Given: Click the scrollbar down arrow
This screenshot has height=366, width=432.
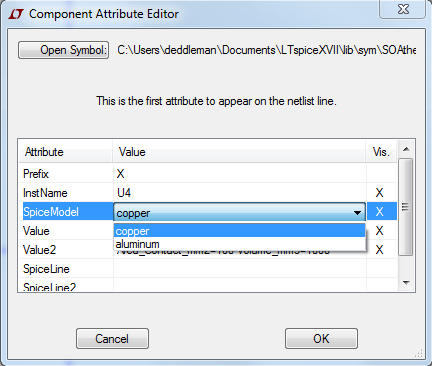Looking at the screenshot, I should (x=406, y=283).
